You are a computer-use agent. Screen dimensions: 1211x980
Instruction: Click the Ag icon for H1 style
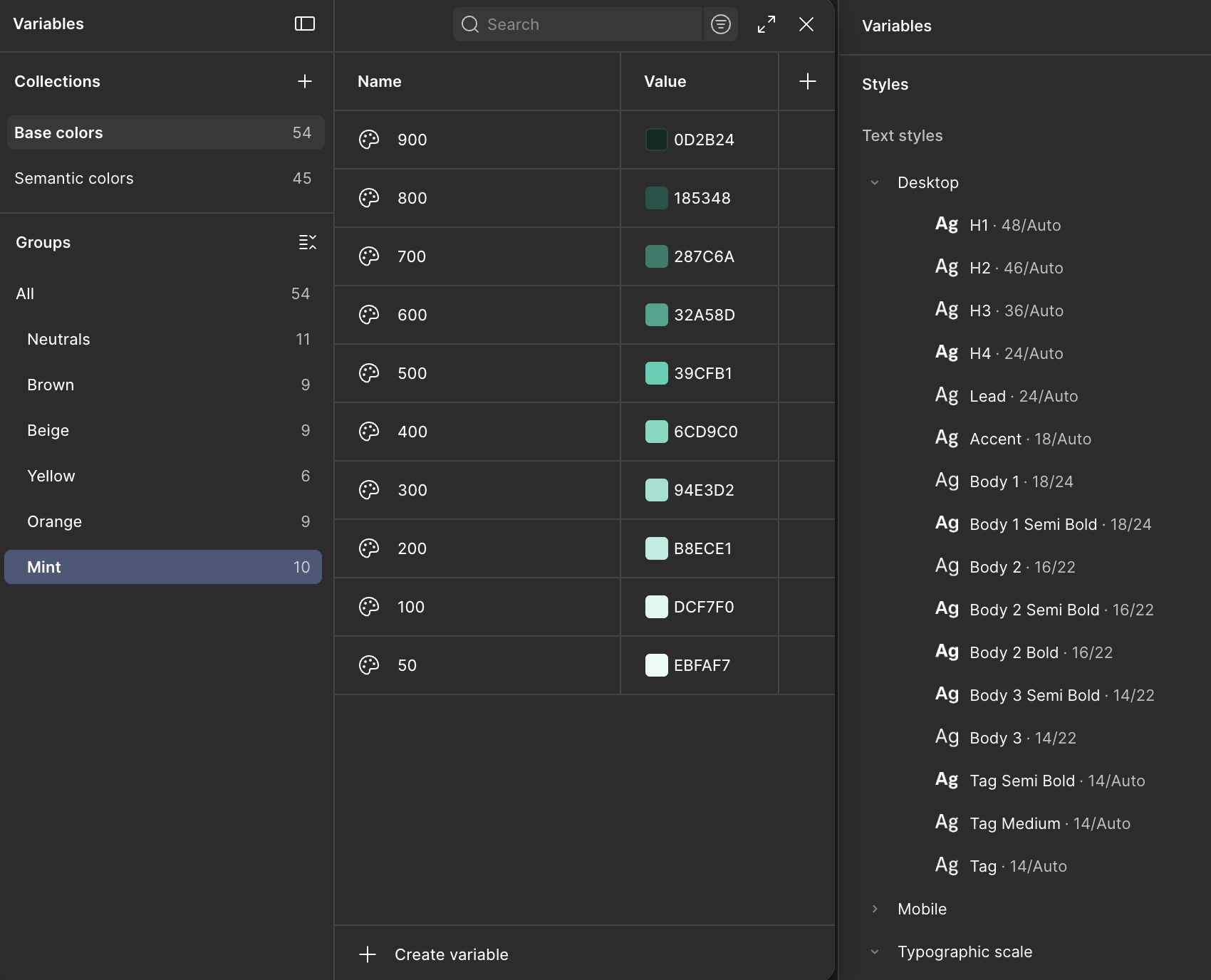[947, 224]
